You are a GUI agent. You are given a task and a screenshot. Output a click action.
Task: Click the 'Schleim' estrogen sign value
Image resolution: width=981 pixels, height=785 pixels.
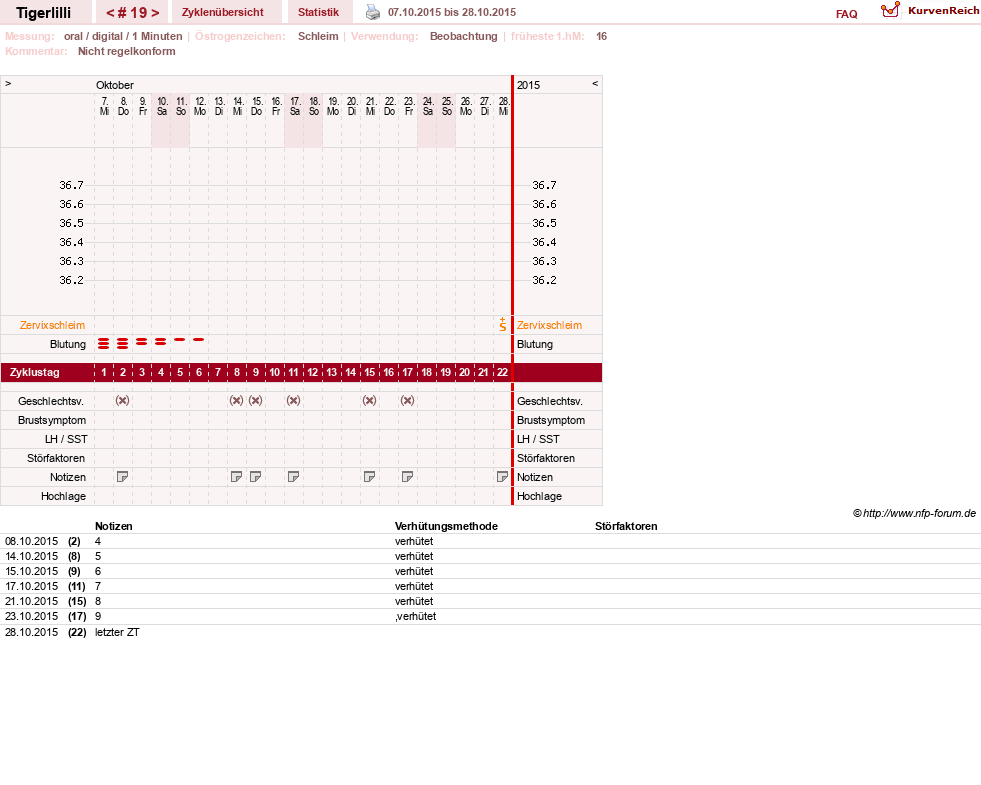click(x=318, y=36)
